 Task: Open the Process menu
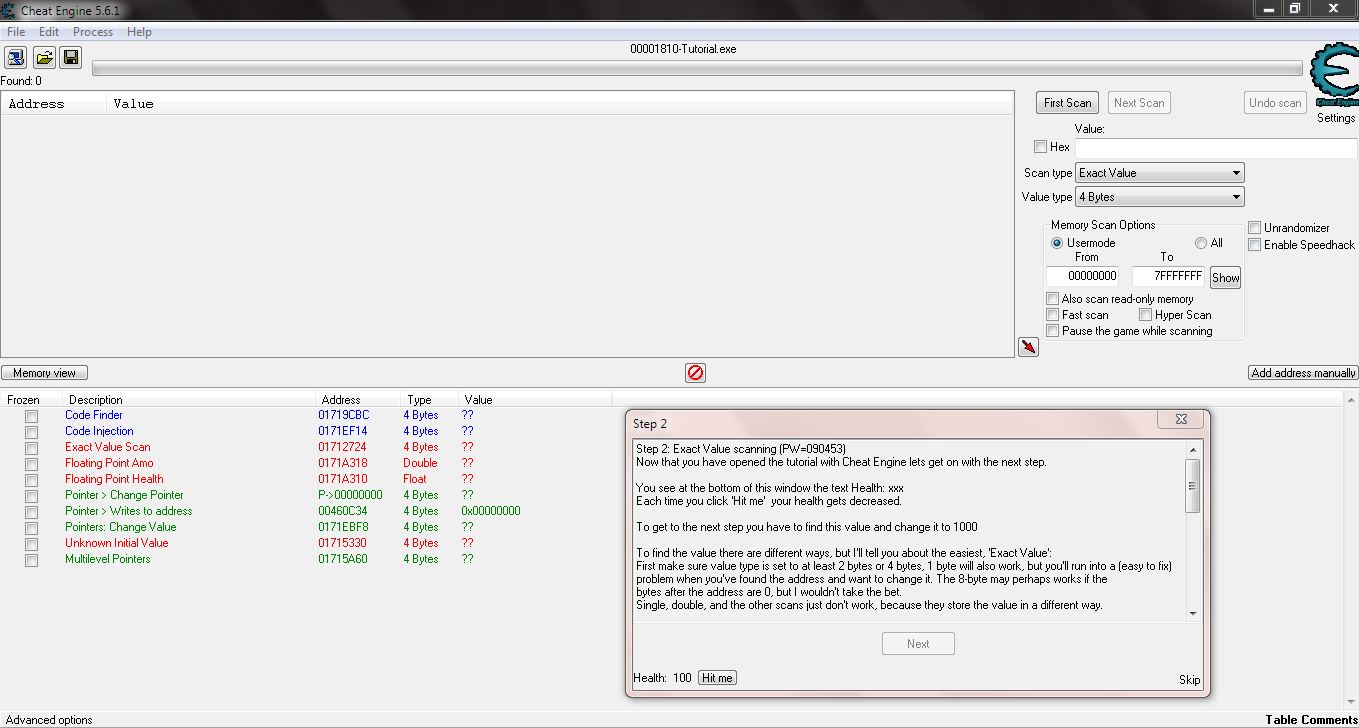(93, 32)
